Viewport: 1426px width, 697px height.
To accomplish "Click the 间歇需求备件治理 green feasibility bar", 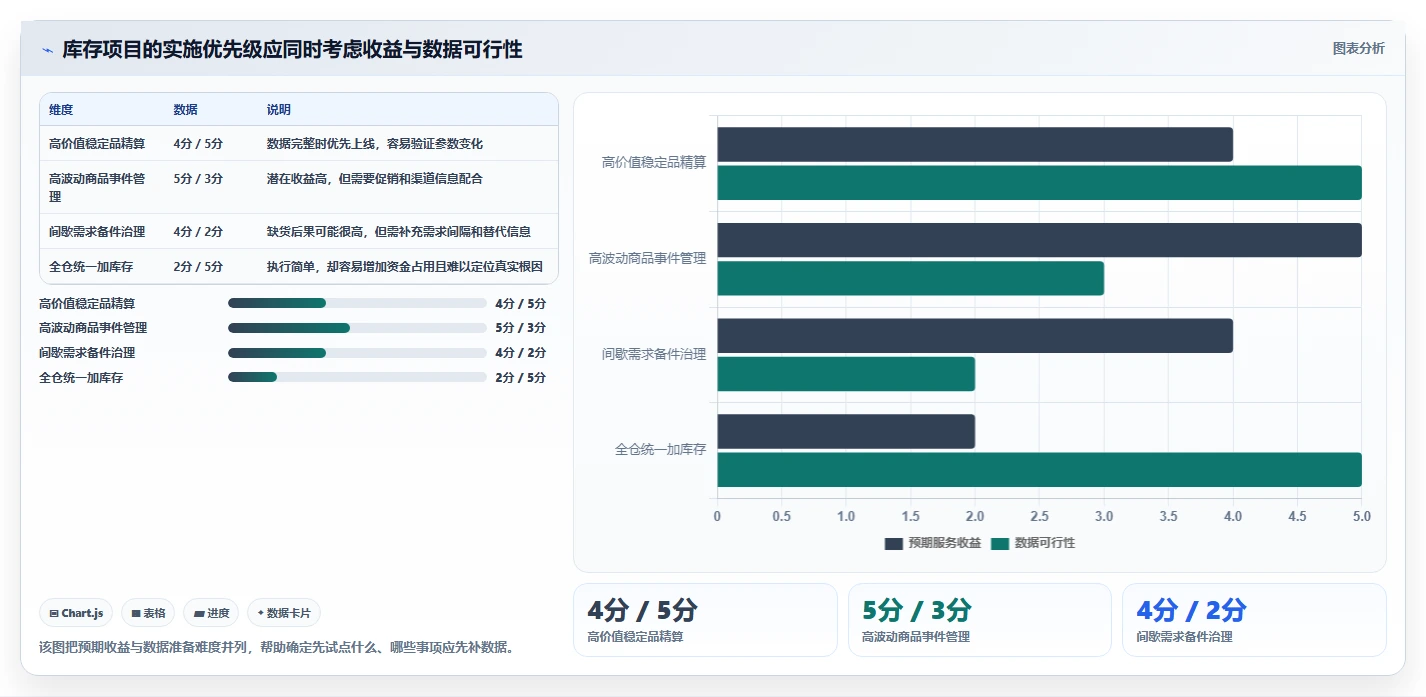I will click(846, 374).
